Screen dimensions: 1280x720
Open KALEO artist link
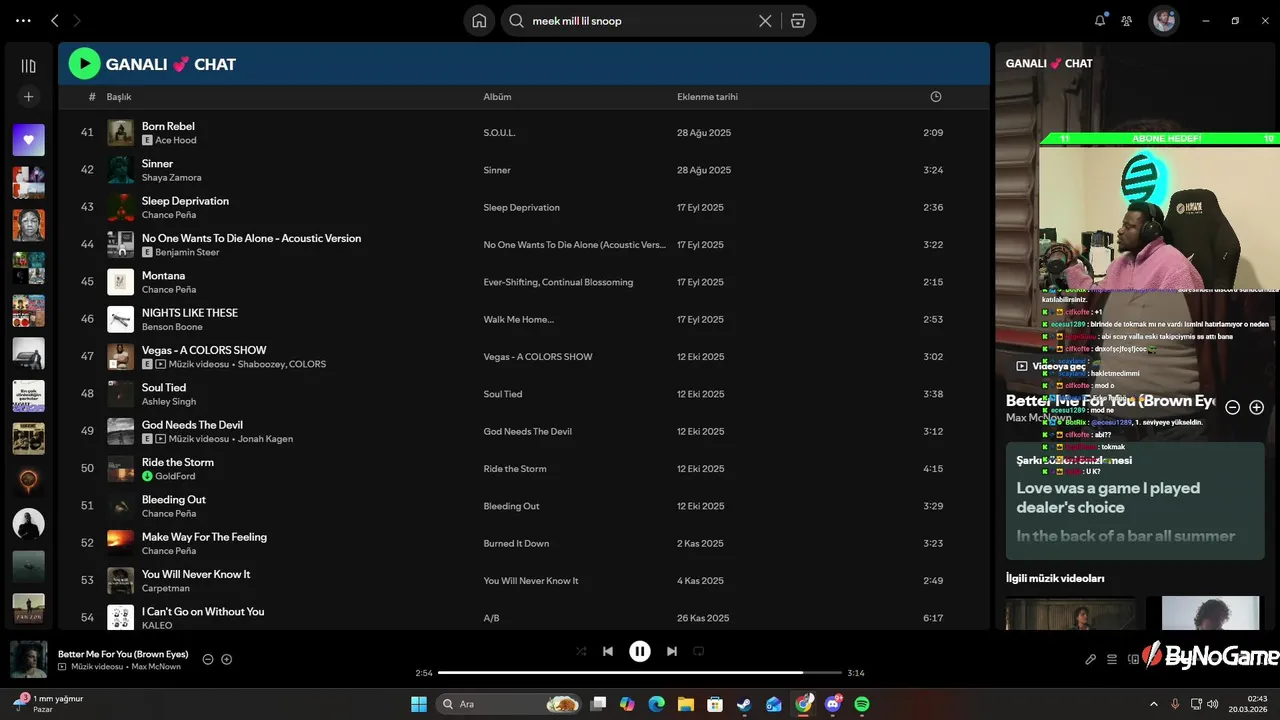coord(157,625)
